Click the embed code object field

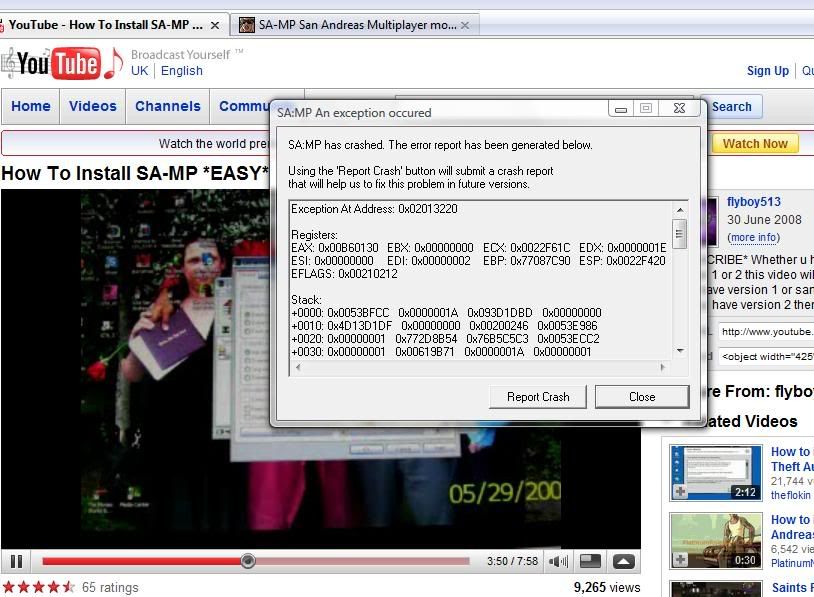(x=766, y=357)
